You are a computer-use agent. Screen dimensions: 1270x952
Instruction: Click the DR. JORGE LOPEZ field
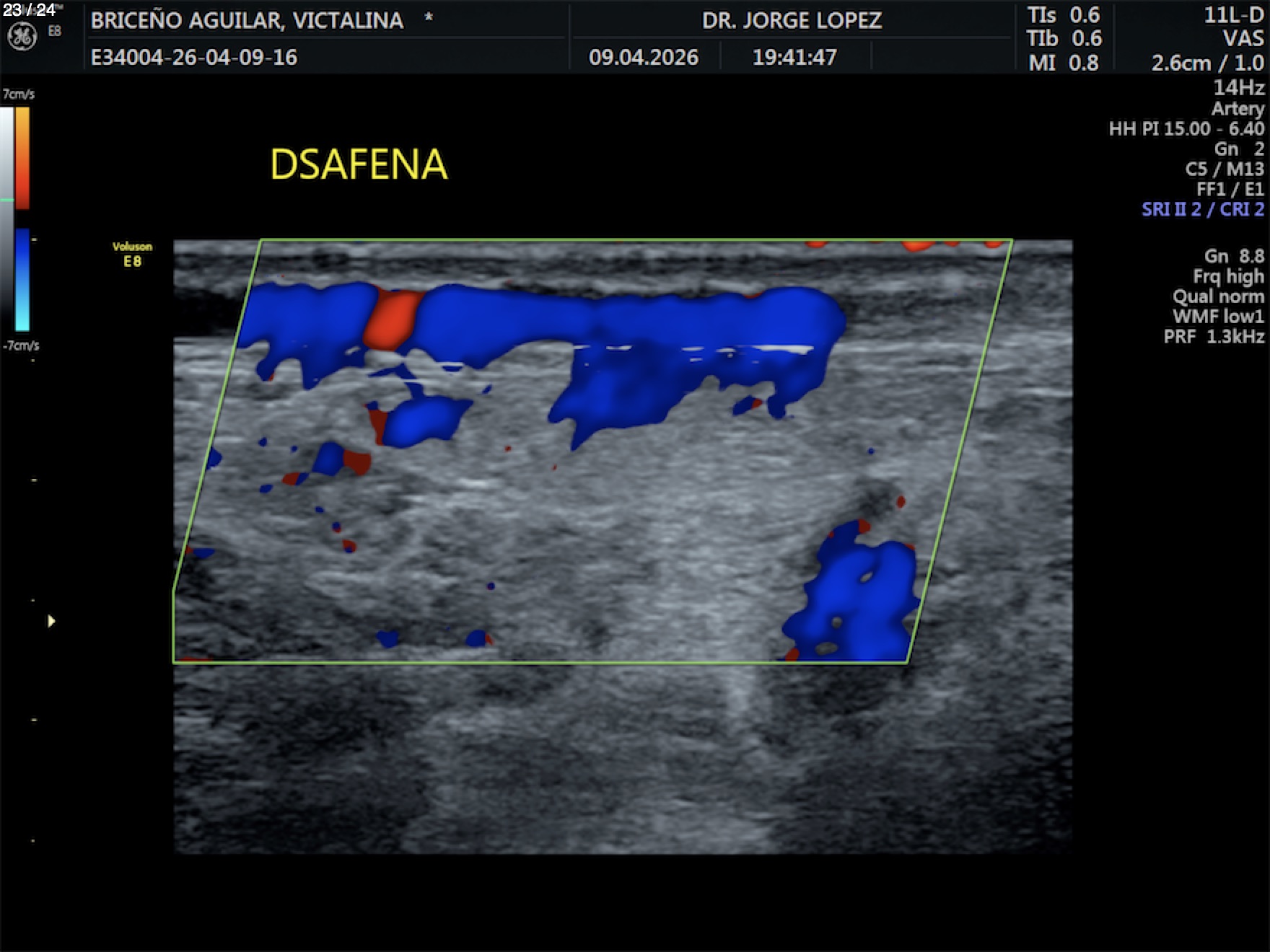coord(792,20)
